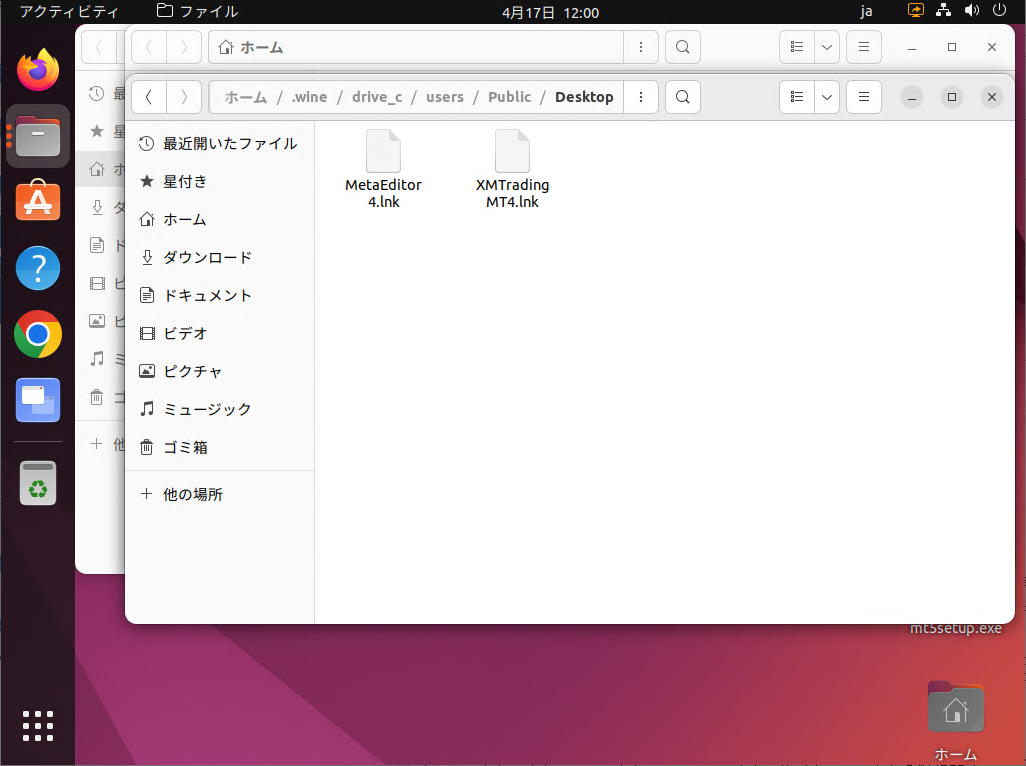This screenshot has width=1026, height=766.
Task: Select ダウンロード in the sidebar
Action: [207, 257]
